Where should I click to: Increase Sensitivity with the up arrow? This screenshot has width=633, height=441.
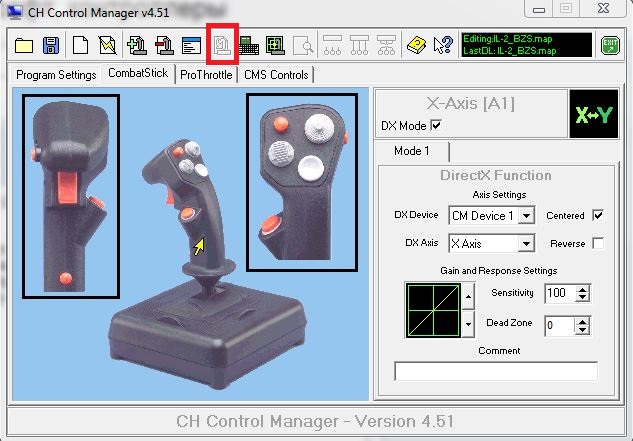tap(583, 289)
